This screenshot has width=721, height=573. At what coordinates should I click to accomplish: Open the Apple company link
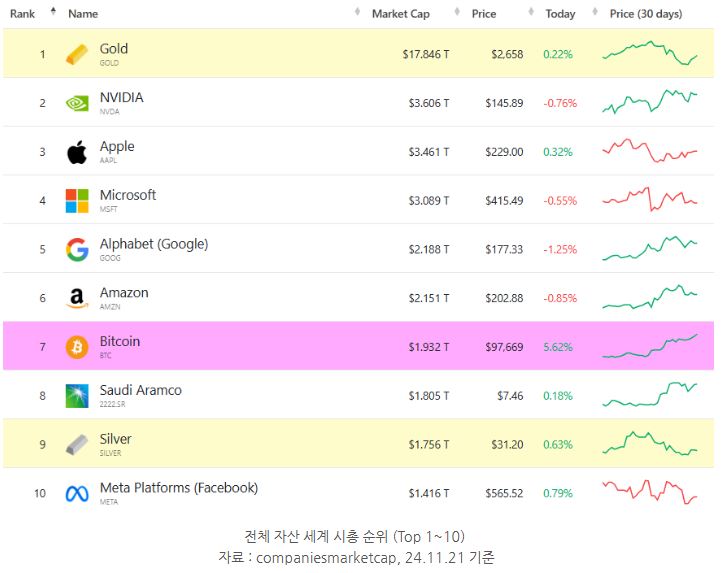pos(117,146)
